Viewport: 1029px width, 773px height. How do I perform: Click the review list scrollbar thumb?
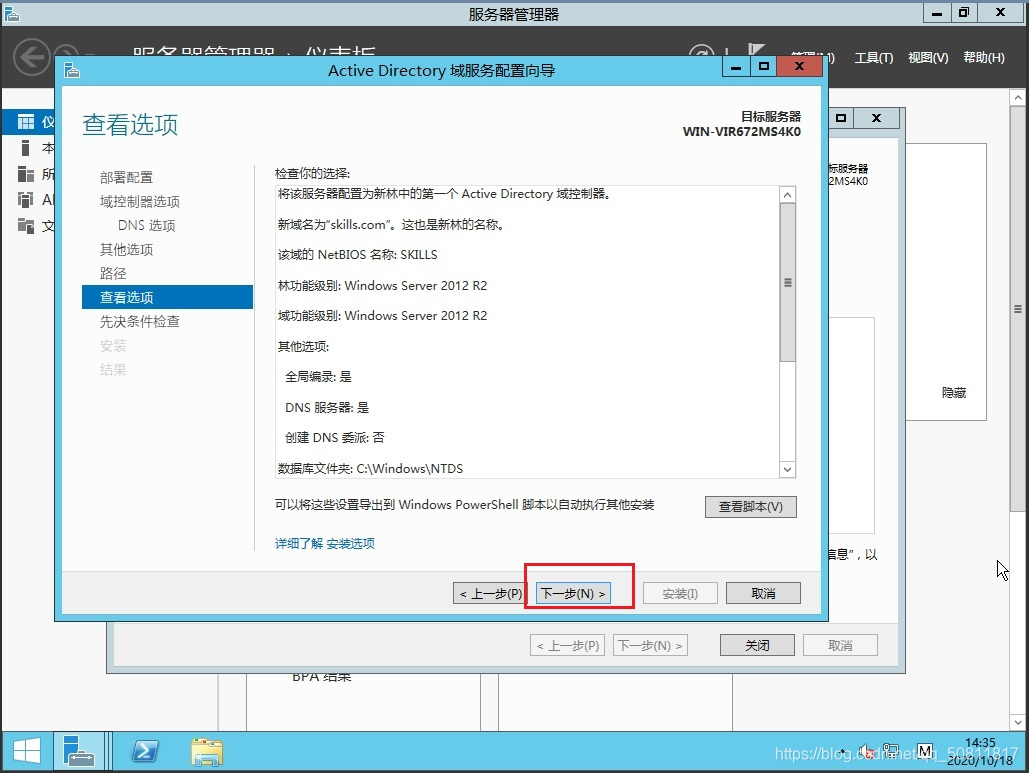(788, 282)
